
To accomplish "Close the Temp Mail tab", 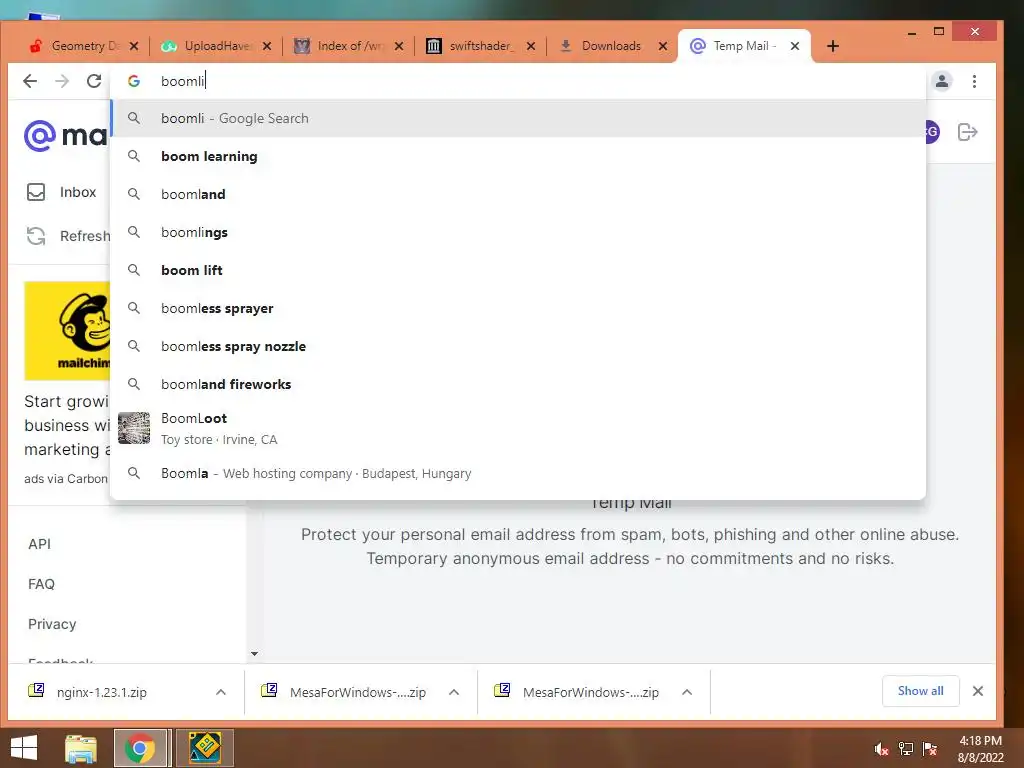I will (795, 46).
